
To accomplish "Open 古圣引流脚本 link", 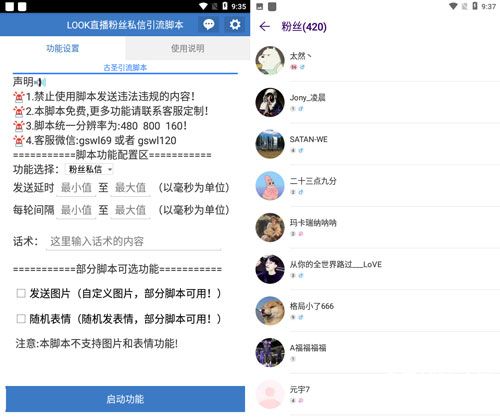I will point(125,68).
